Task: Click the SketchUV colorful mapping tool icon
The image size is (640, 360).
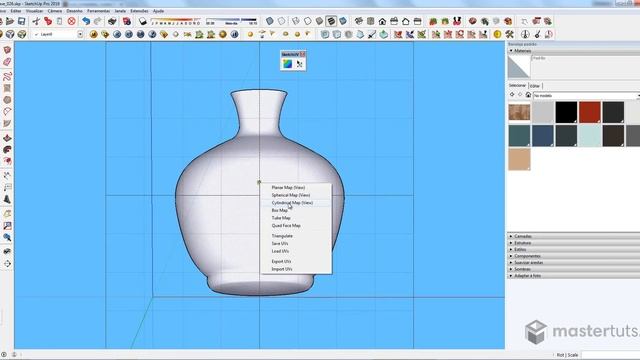Action: point(287,64)
